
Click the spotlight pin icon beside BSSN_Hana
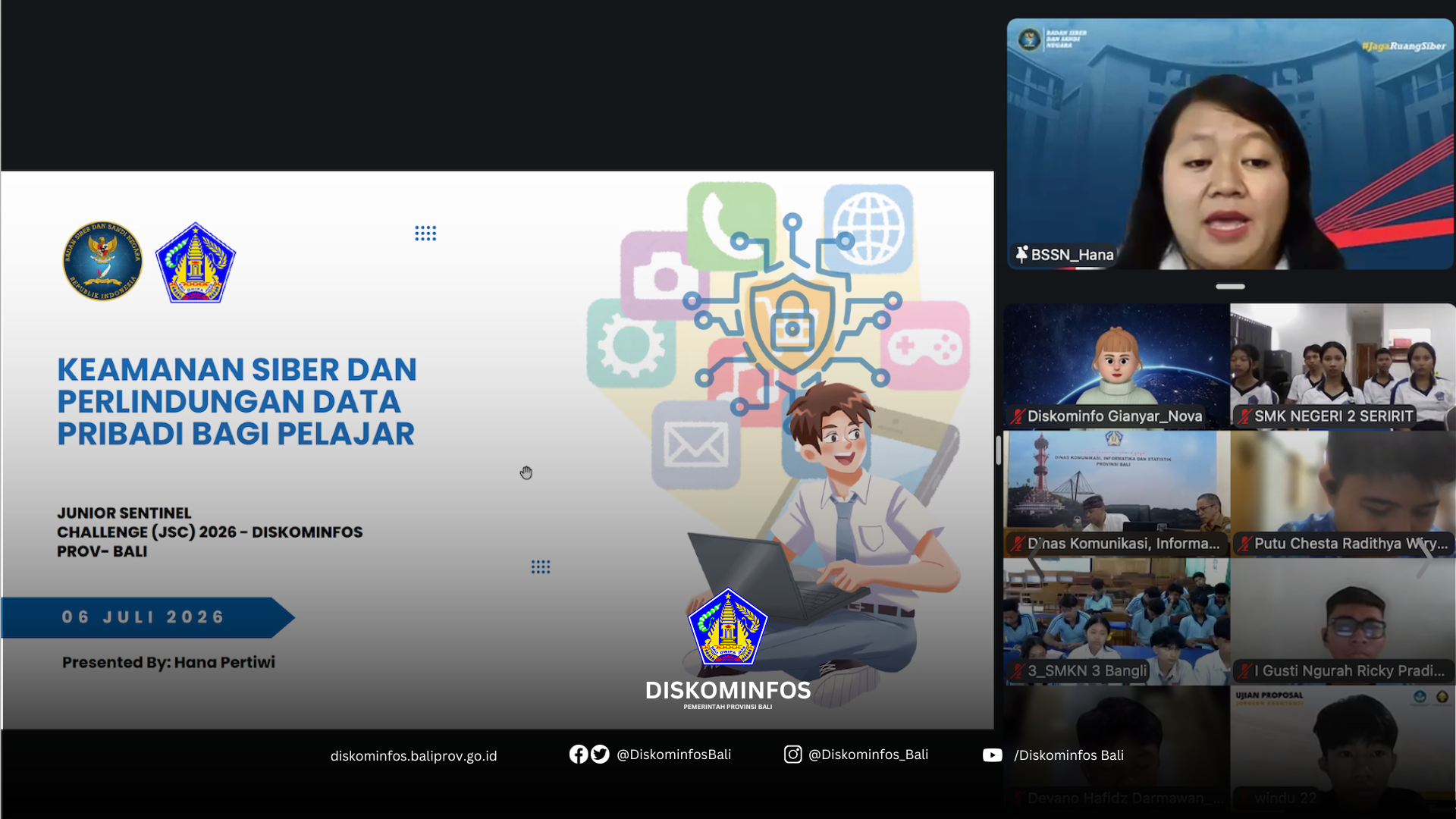point(1021,255)
